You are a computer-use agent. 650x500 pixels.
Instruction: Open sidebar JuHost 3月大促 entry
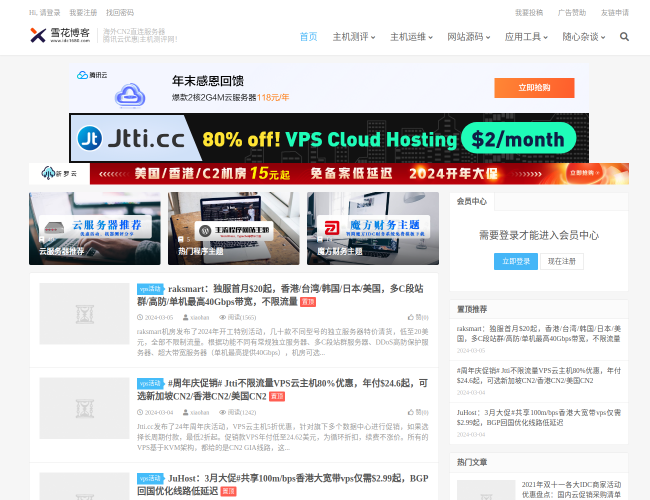[538, 417]
